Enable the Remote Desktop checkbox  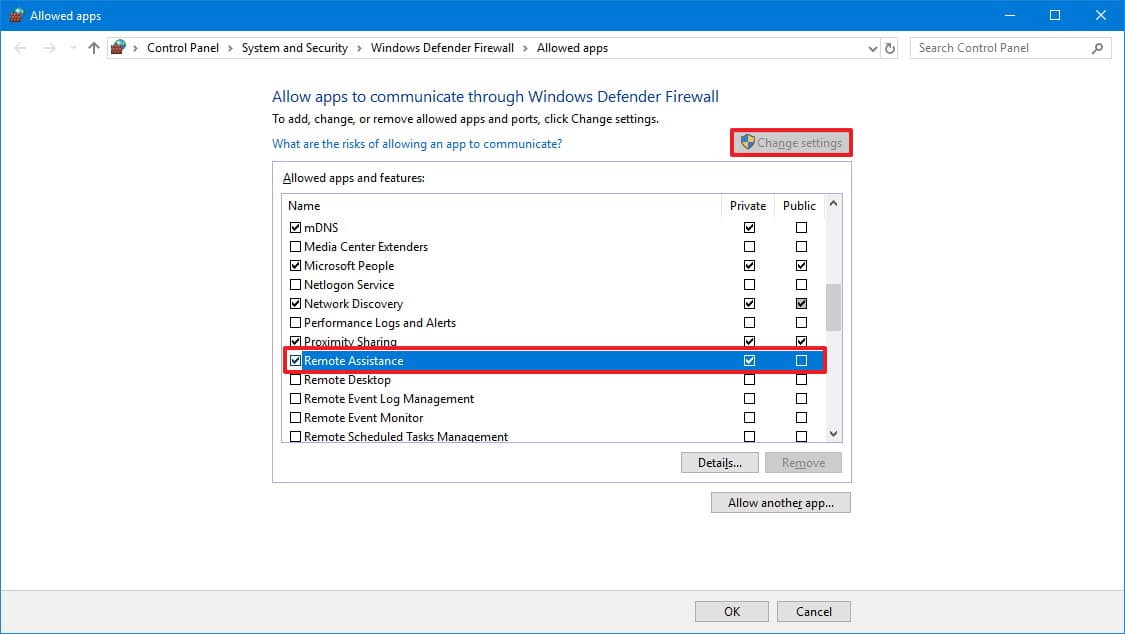click(295, 379)
